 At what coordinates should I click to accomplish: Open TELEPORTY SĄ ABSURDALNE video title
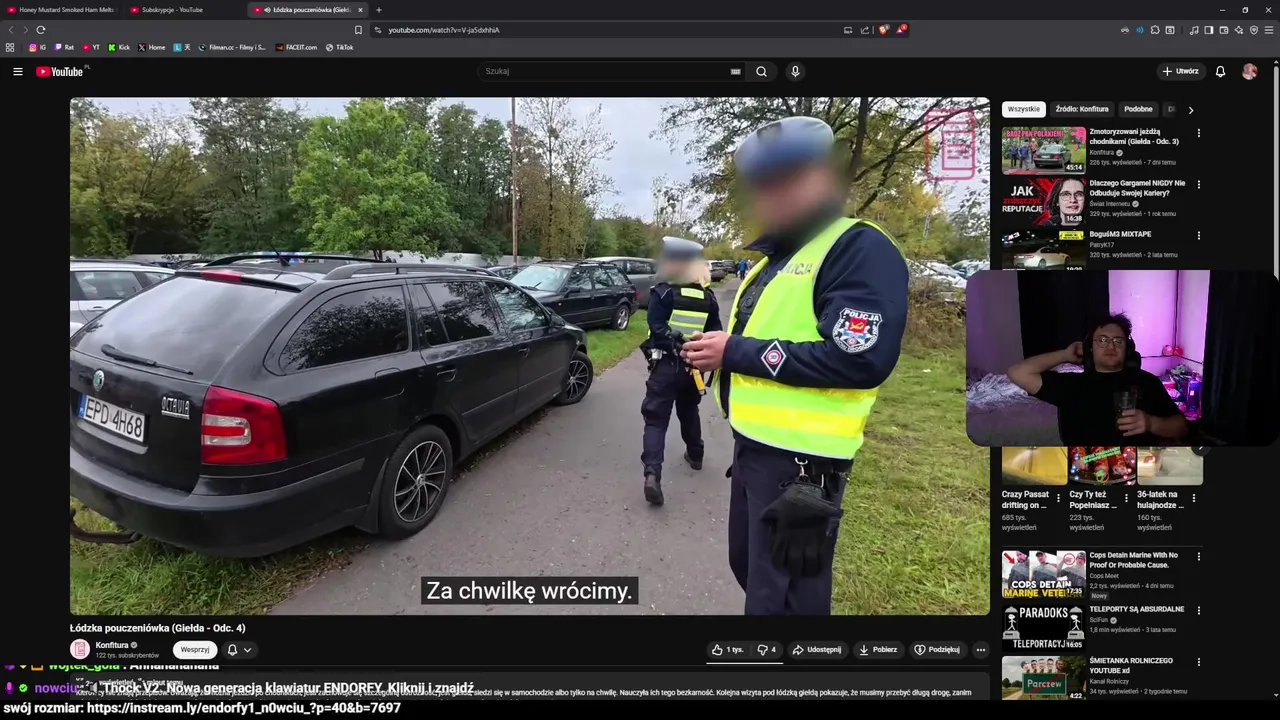(x=1137, y=609)
